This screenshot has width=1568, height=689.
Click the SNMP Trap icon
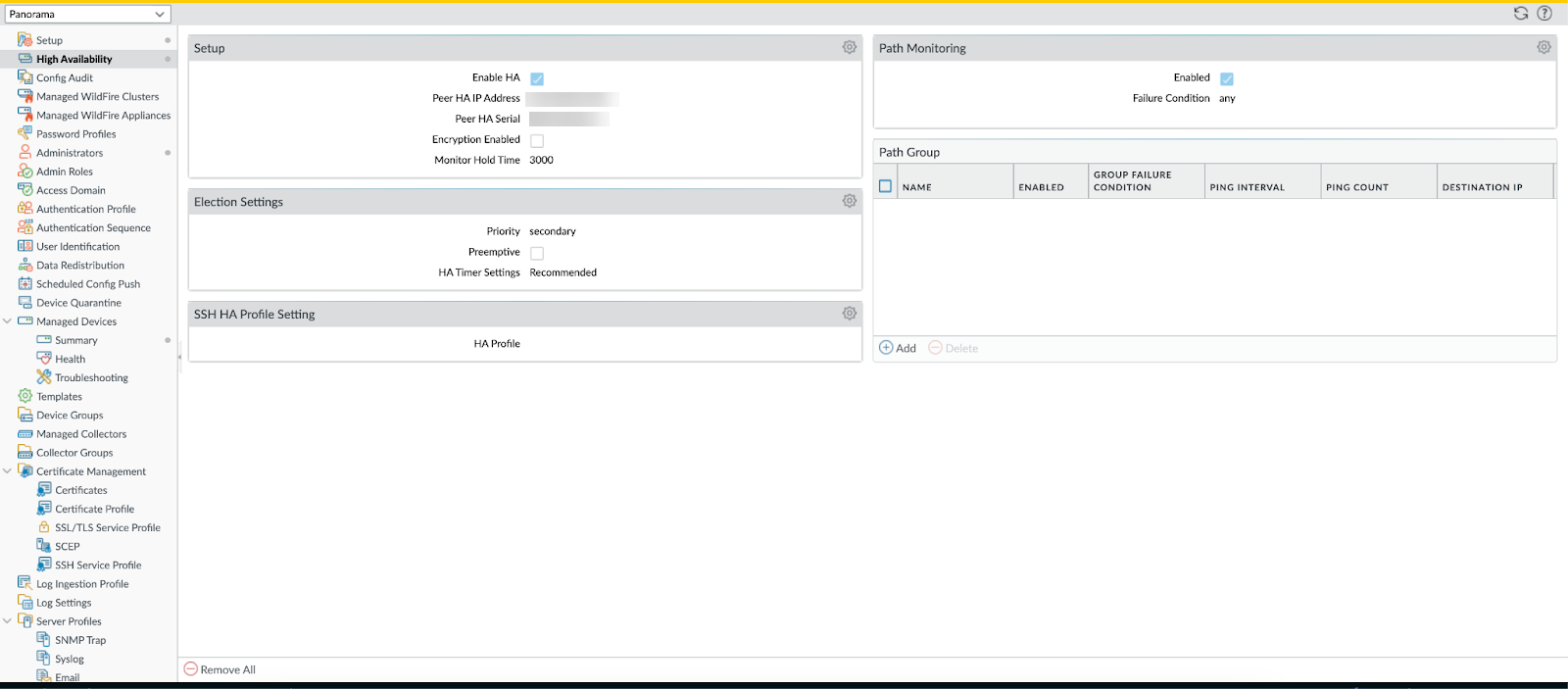click(43, 639)
